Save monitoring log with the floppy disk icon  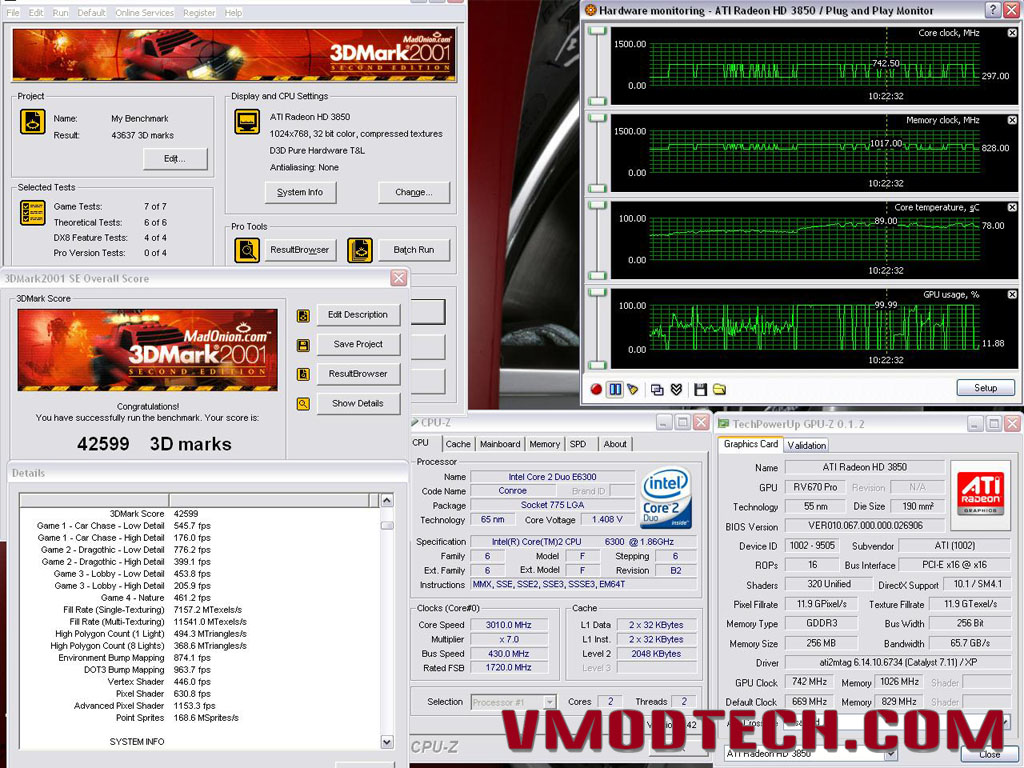click(x=700, y=390)
